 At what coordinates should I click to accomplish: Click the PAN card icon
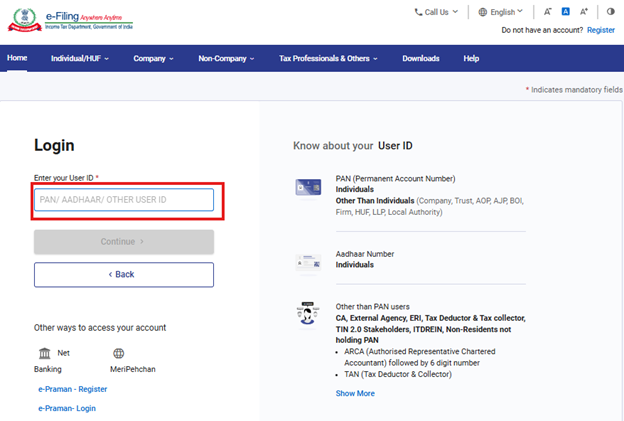point(308,187)
